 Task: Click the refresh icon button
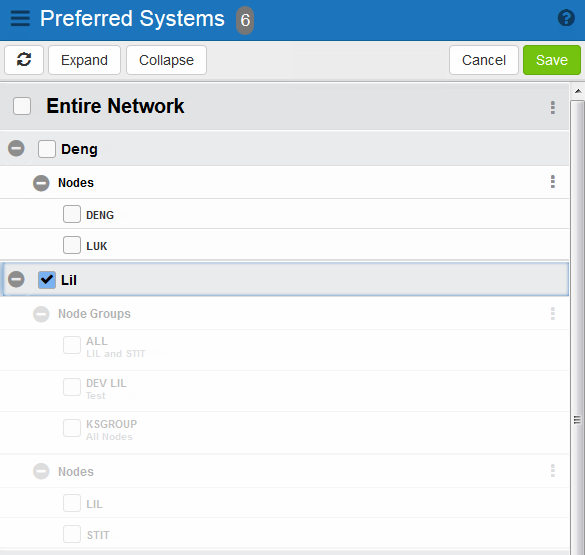point(24,60)
